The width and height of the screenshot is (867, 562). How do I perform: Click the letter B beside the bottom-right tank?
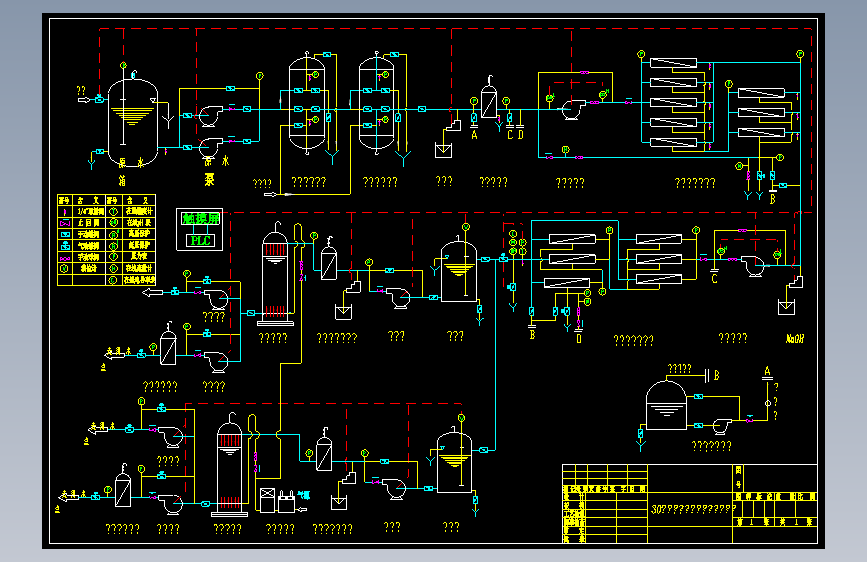(717, 376)
